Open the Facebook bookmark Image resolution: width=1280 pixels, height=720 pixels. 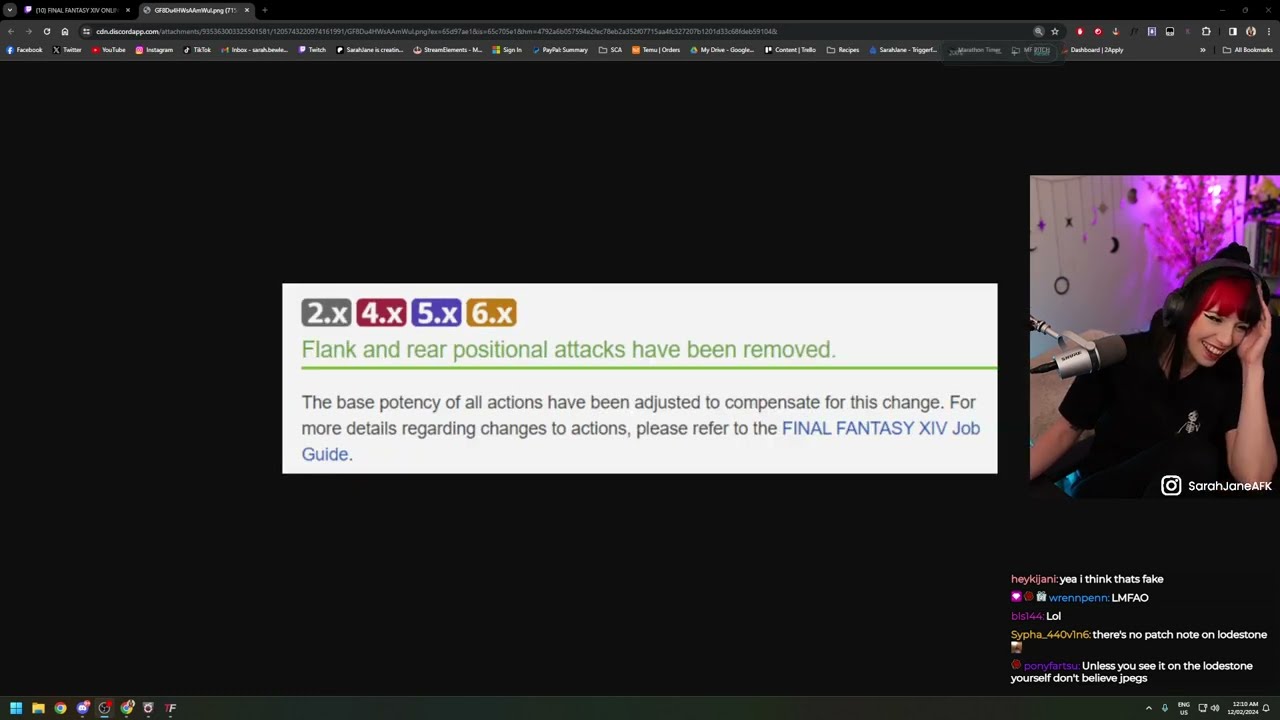[25, 50]
